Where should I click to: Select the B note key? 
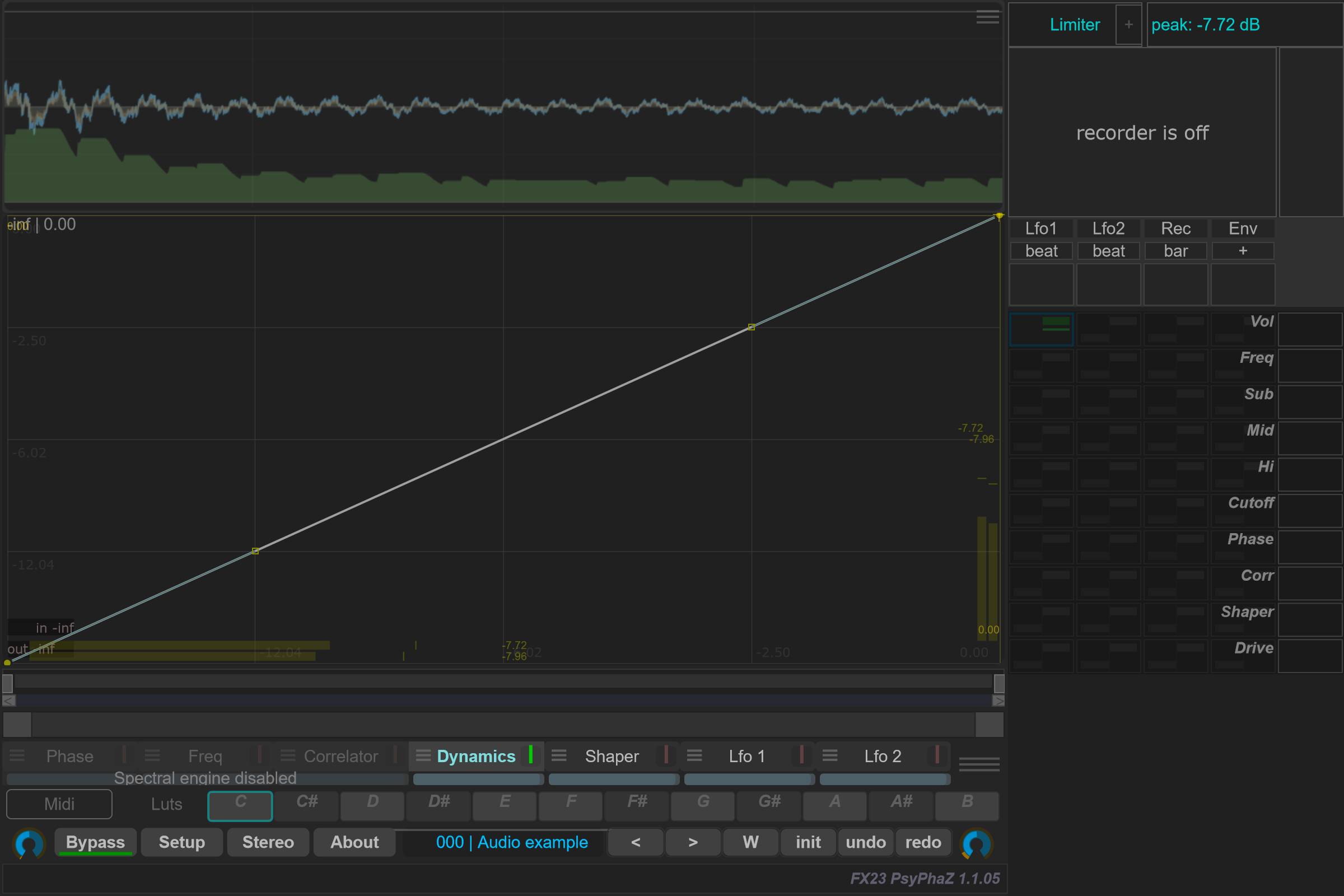[967, 806]
